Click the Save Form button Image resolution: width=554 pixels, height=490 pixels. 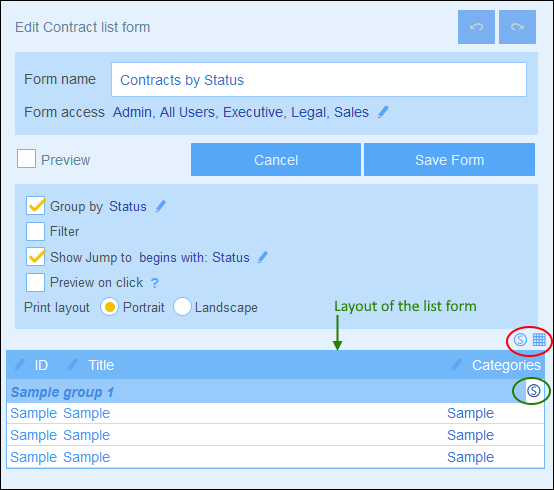pos(449,160)
